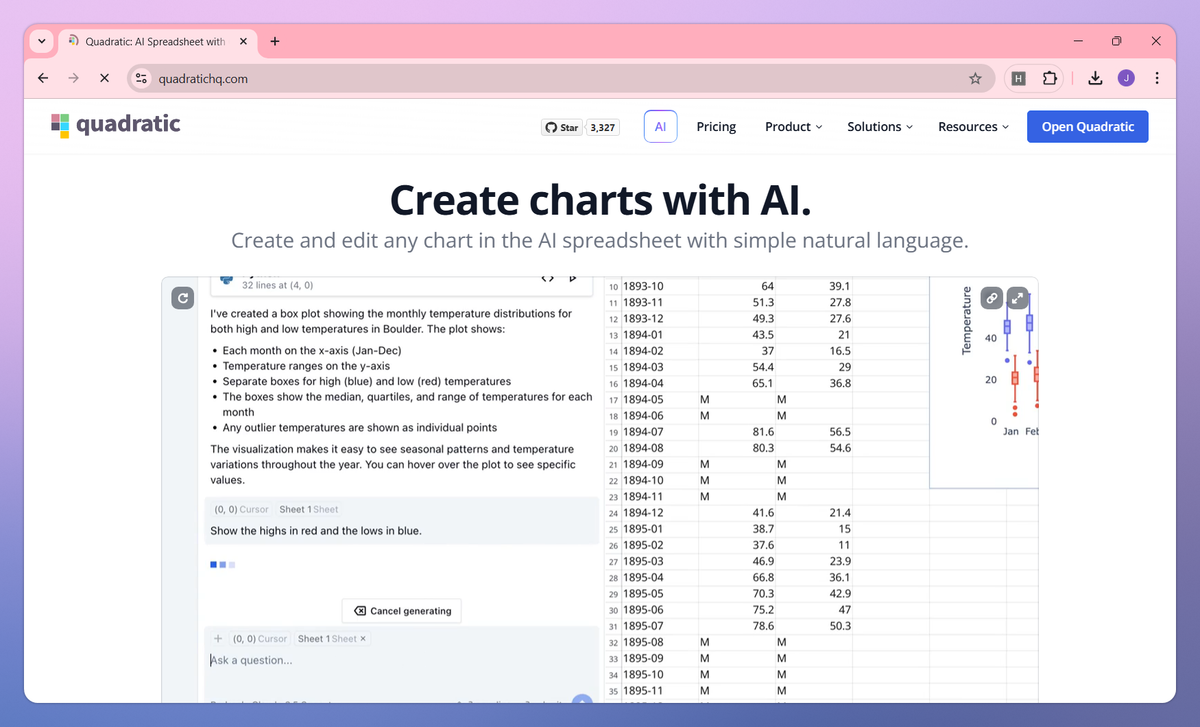This screenshot has height=727, width=1200.
Task: Select cell 1893-10 in row 10
Action: [x=660, y=286]
